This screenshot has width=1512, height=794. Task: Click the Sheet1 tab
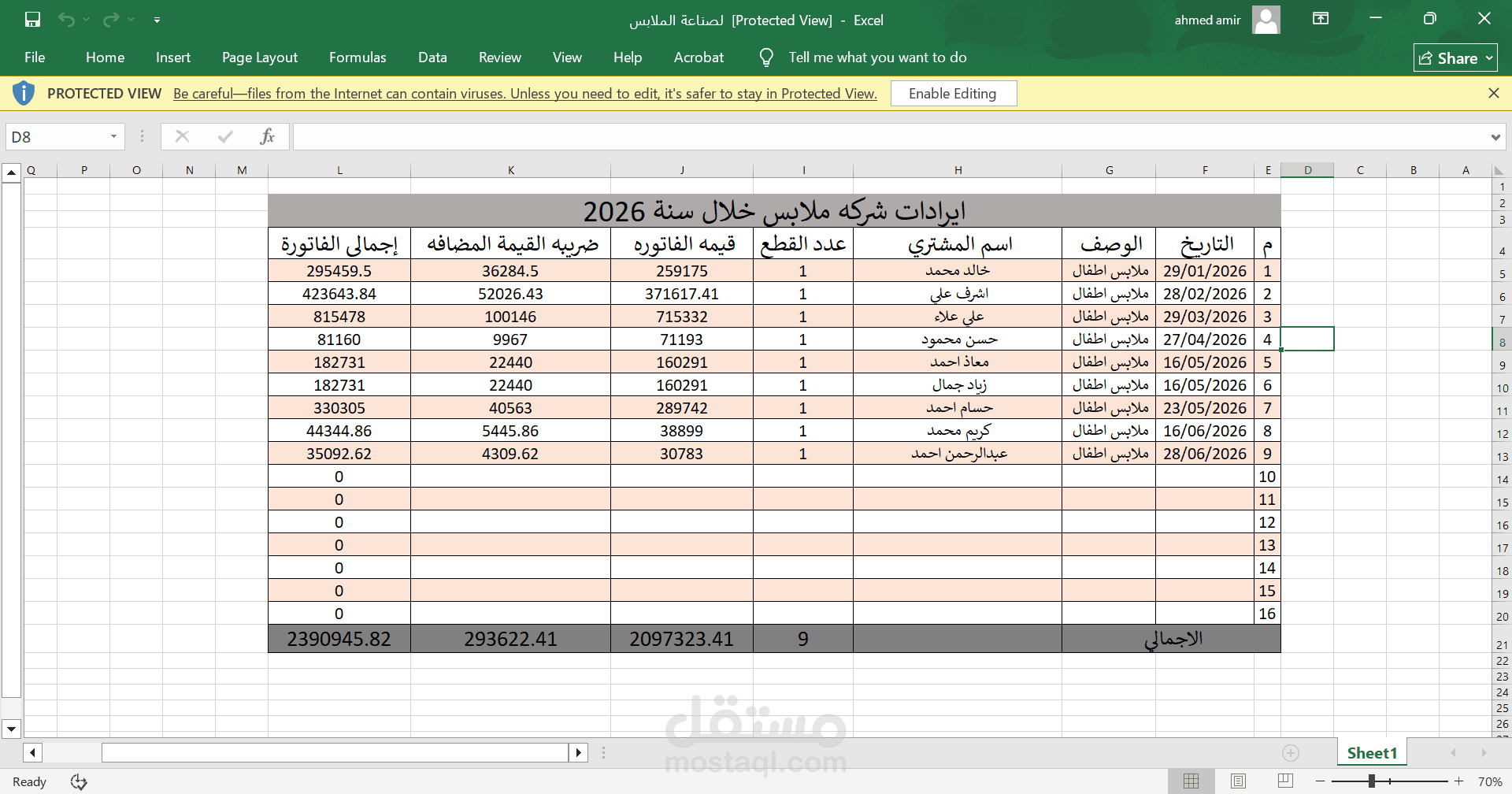1372,753
